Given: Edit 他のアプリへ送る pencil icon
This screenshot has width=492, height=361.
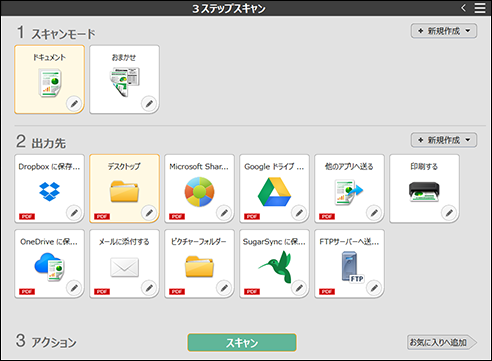Looking at the screenshot, I should pos(374,212).
